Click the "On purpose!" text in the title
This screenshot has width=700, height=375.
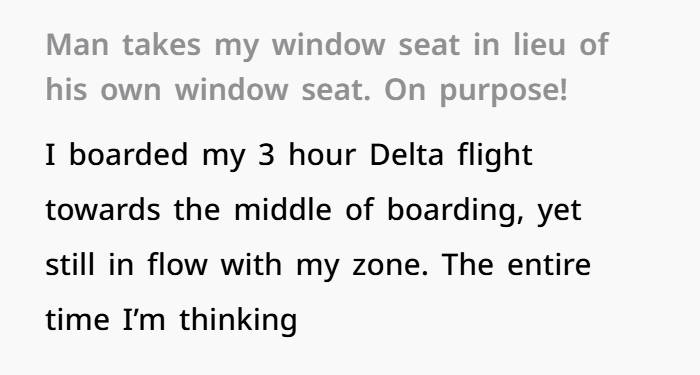(x=476, y=90)
